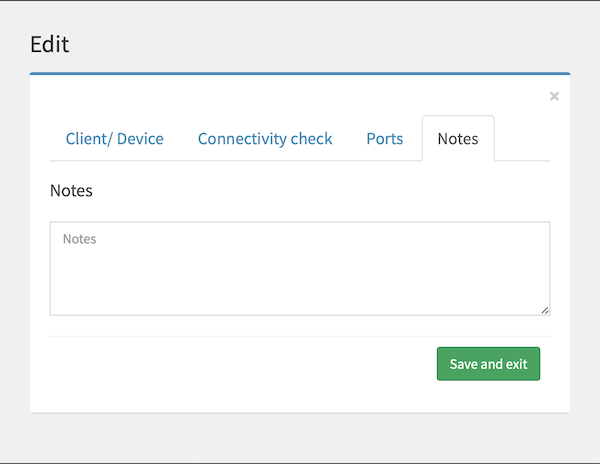The width and height of the screenshot is (600, 464).
Task: Click the grey × at the panel corner
Action: click(554, 97)
